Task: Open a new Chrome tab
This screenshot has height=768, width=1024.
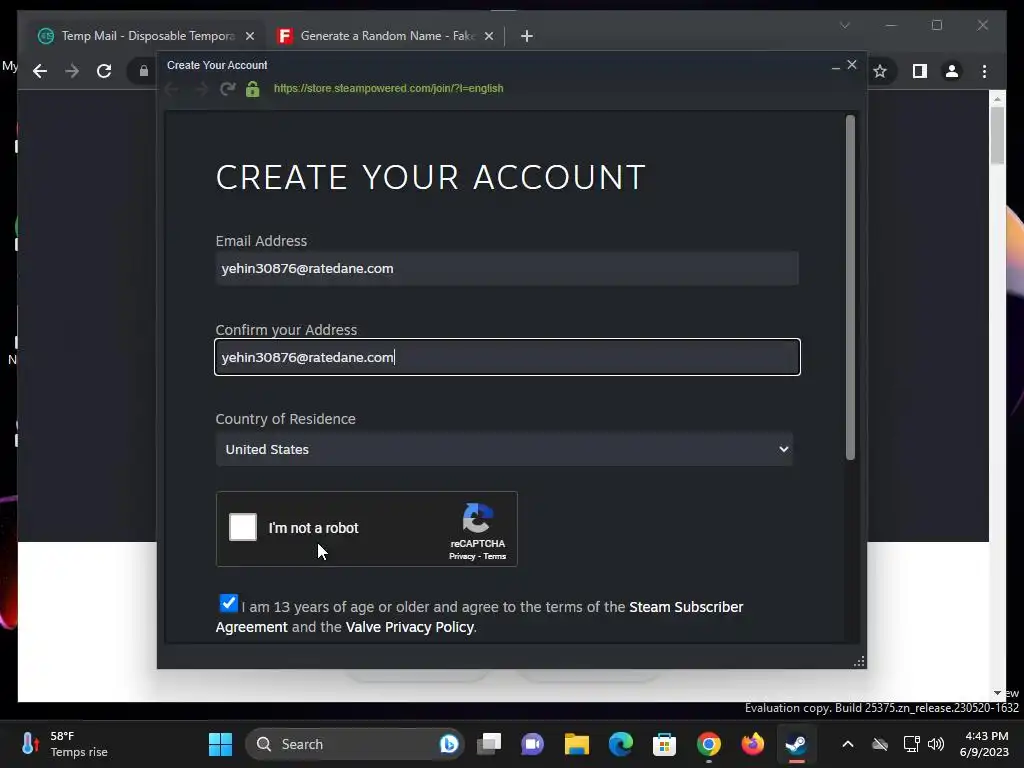Action: click(526, 36)
